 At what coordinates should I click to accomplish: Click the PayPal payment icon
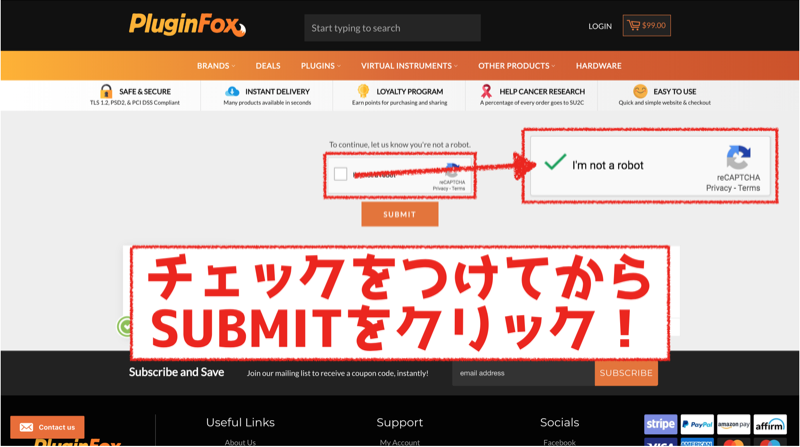pyautogui.click(x=697, y=424)
